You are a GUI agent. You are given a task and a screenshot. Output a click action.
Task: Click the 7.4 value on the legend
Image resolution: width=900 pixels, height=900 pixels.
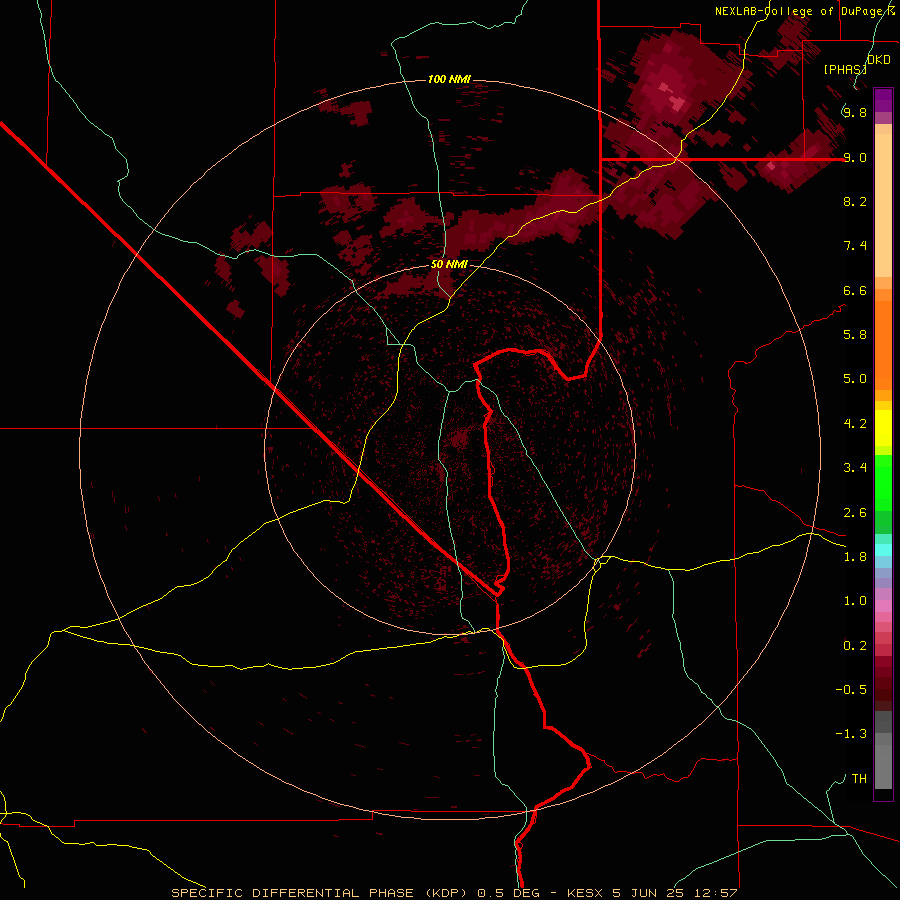[855, 246]
